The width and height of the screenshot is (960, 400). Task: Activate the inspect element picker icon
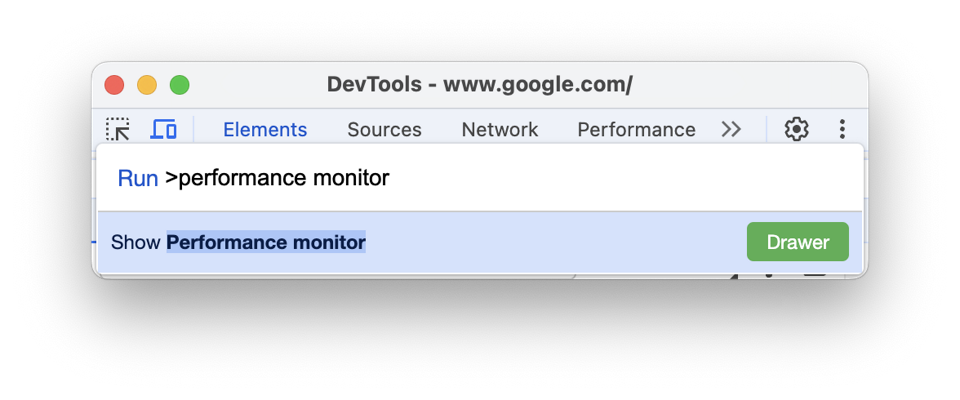coord(118,129)
